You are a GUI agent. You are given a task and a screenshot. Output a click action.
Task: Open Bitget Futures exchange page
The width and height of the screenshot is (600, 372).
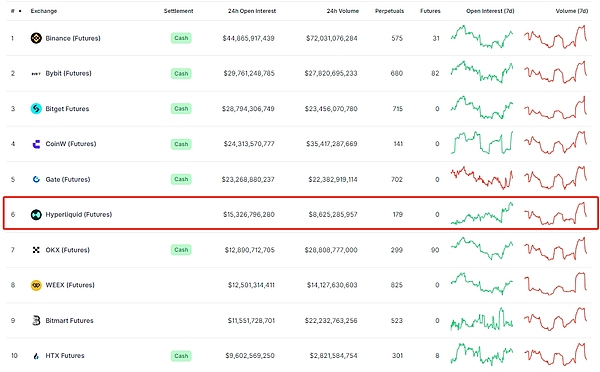click(67, 109)
